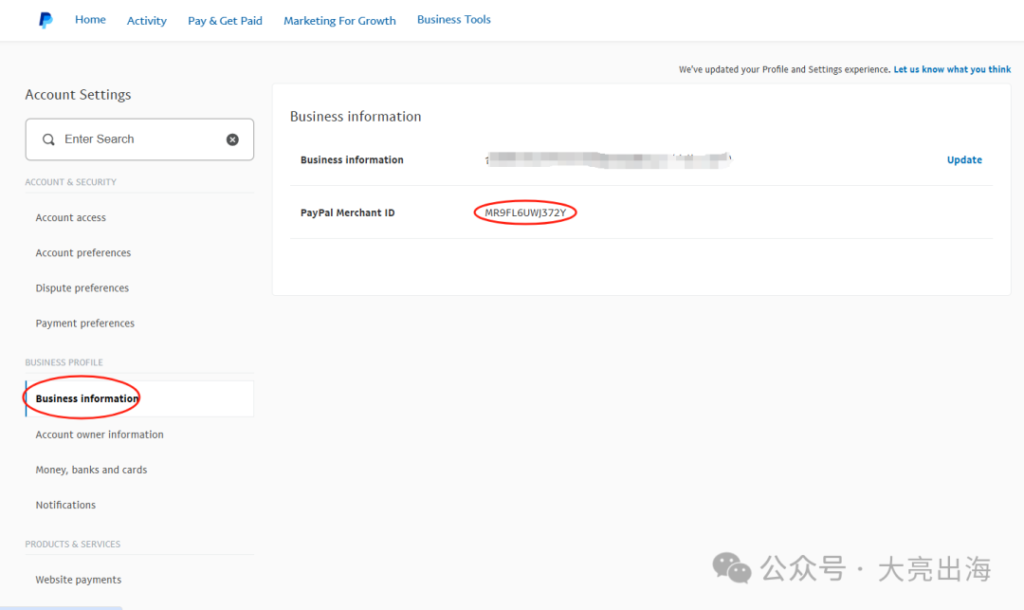Open the Pay & Get Paid menu
The width and height of the screenshot is (1024, 610).
click(225, 21)
